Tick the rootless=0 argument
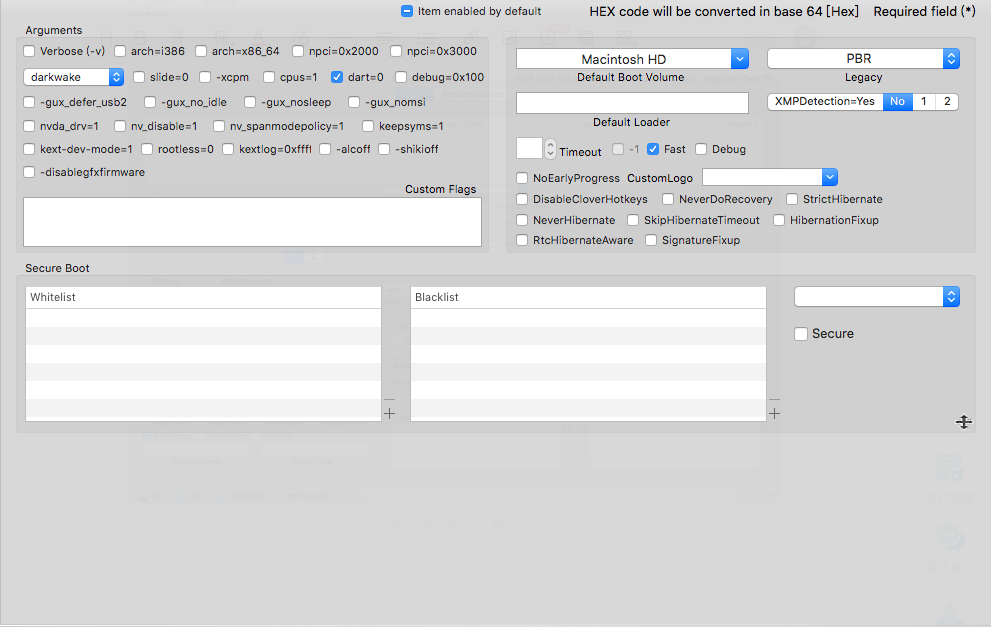 147,149
